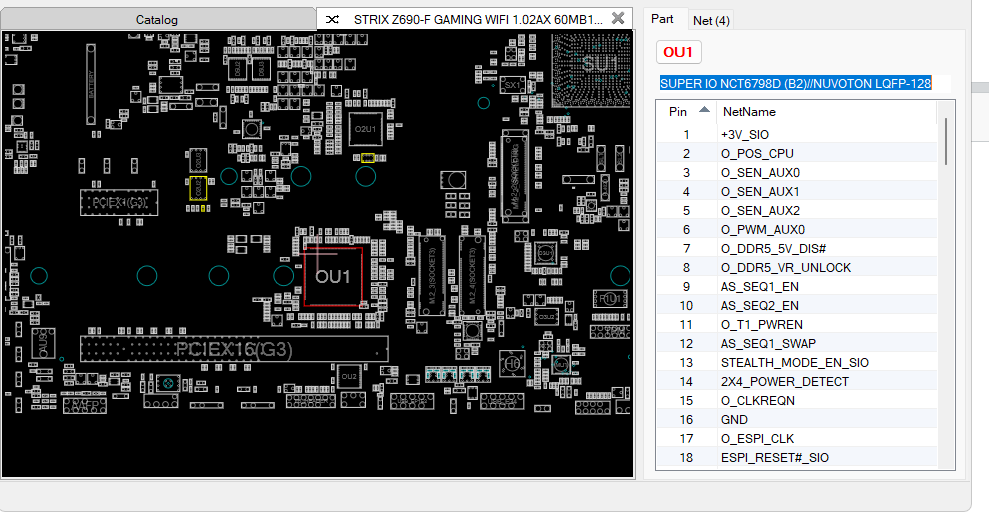Open the Part tab

pyautogui.click(x=662, y=19)
